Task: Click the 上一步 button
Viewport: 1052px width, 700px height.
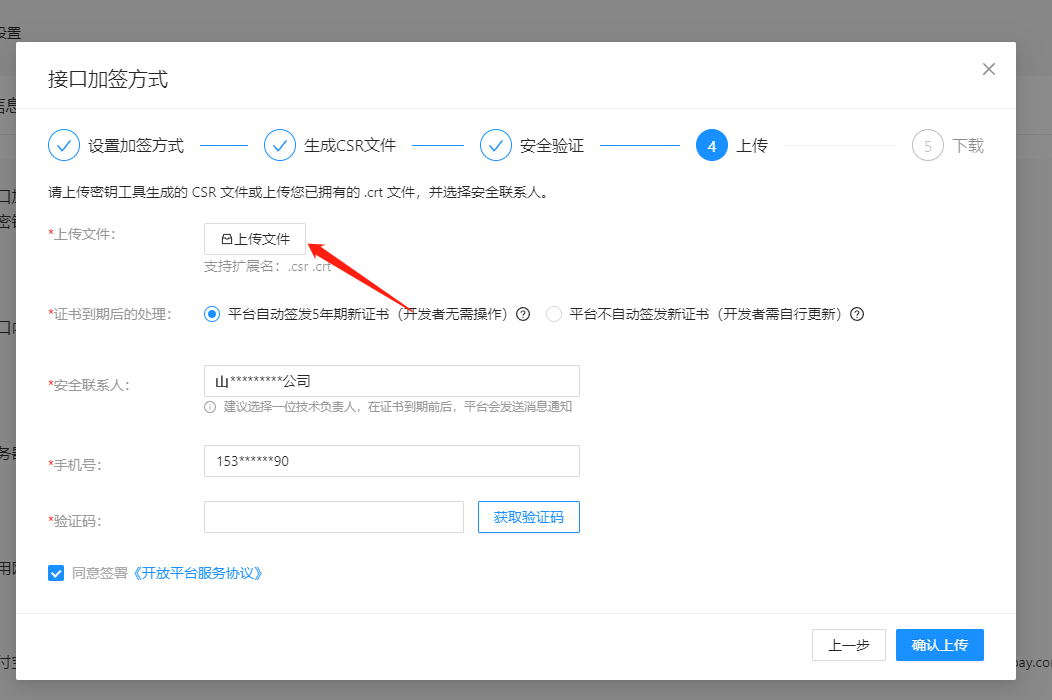Action: [849, 645]
